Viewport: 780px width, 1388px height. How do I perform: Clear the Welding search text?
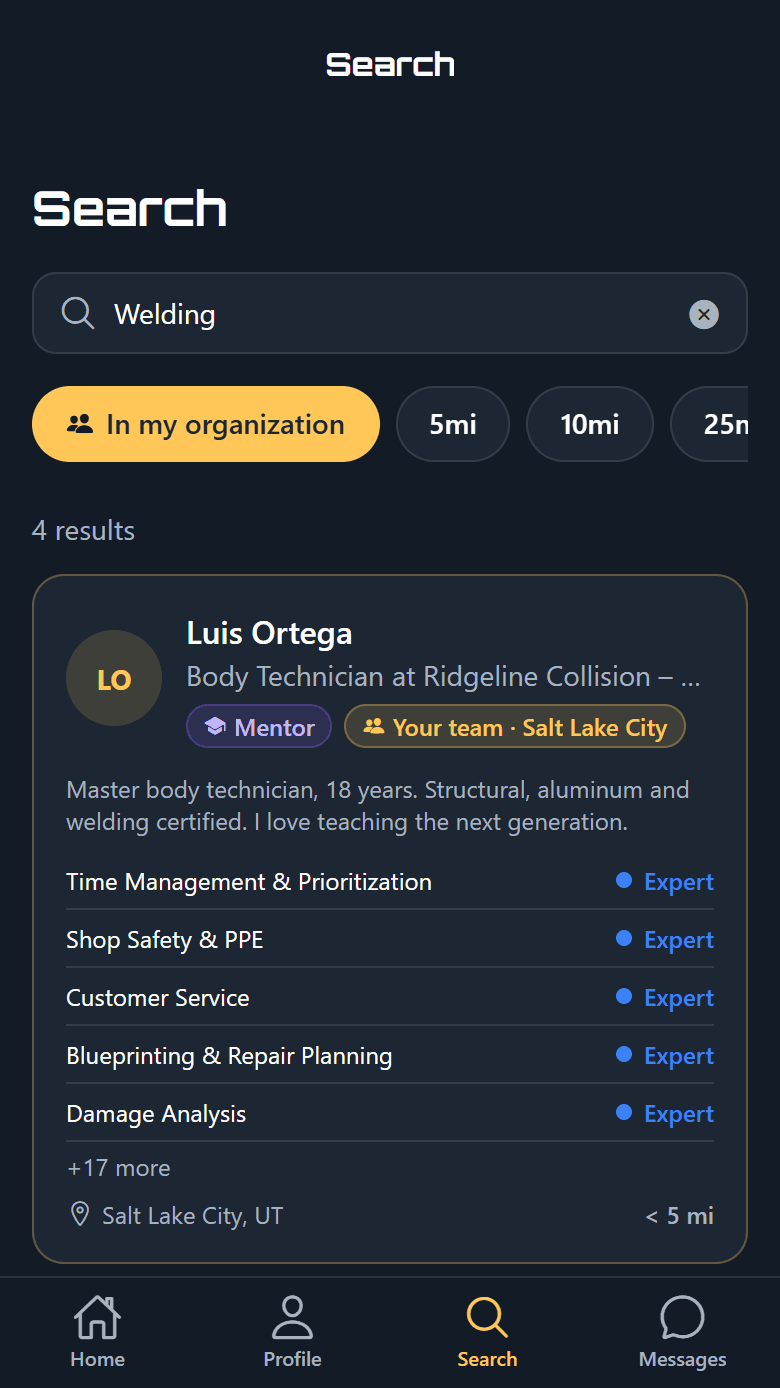tap(704, 314)
